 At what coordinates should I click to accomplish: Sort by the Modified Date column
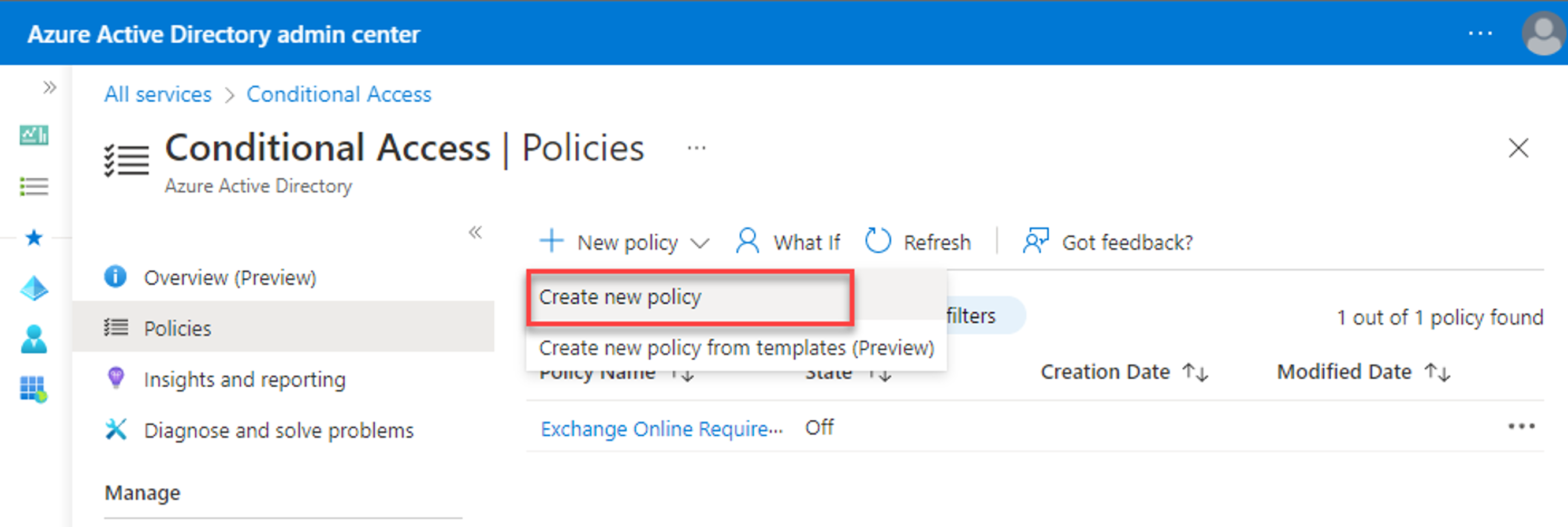(x=1344, y=372)
